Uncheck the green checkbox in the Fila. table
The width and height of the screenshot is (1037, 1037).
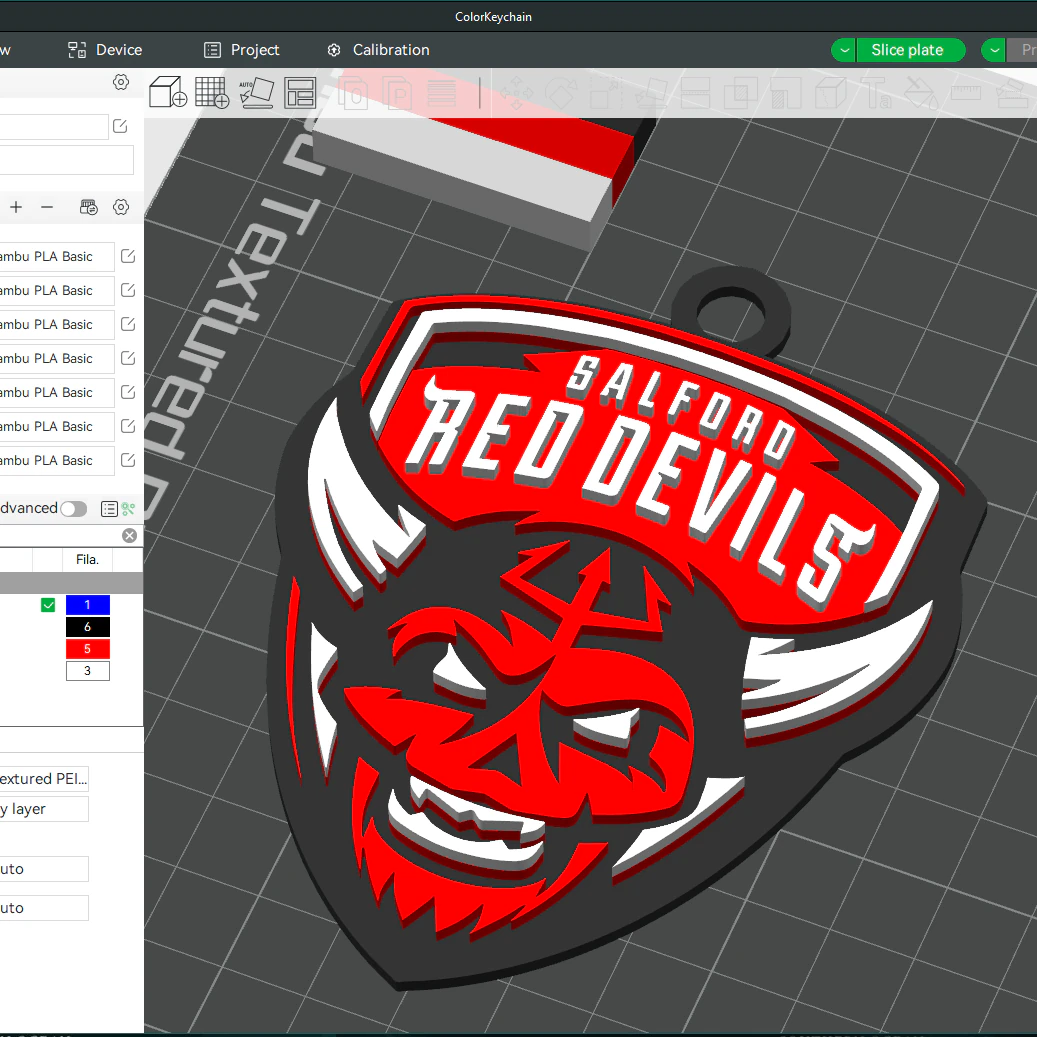point(47,605)
